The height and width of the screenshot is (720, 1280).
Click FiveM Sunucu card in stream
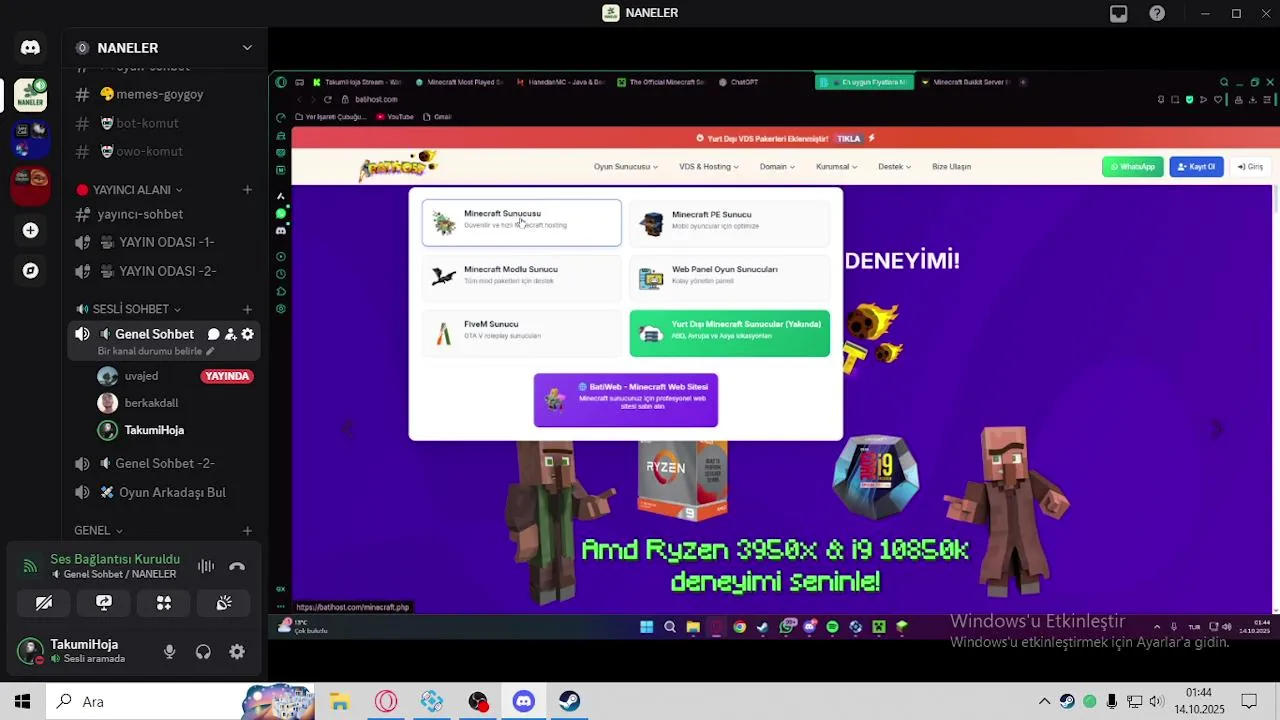tap(521, 332)
